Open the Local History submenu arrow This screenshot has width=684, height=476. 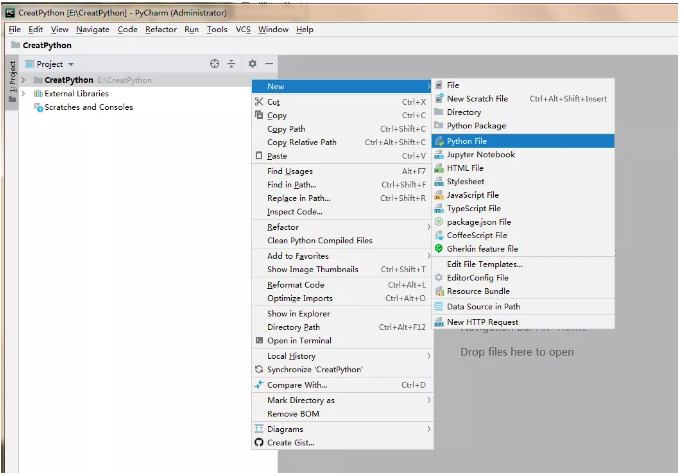point(428,356)
